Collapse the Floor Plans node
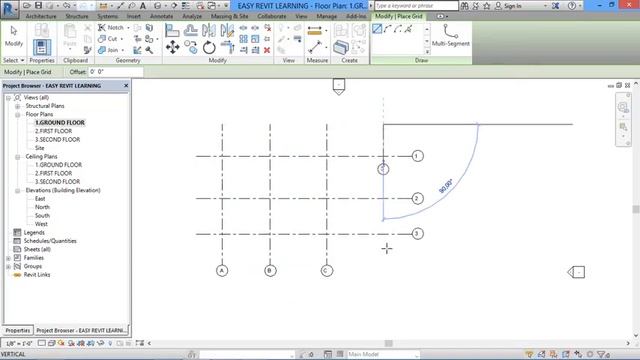This screenshot has height=360, width=640. [x=18, y=115]
